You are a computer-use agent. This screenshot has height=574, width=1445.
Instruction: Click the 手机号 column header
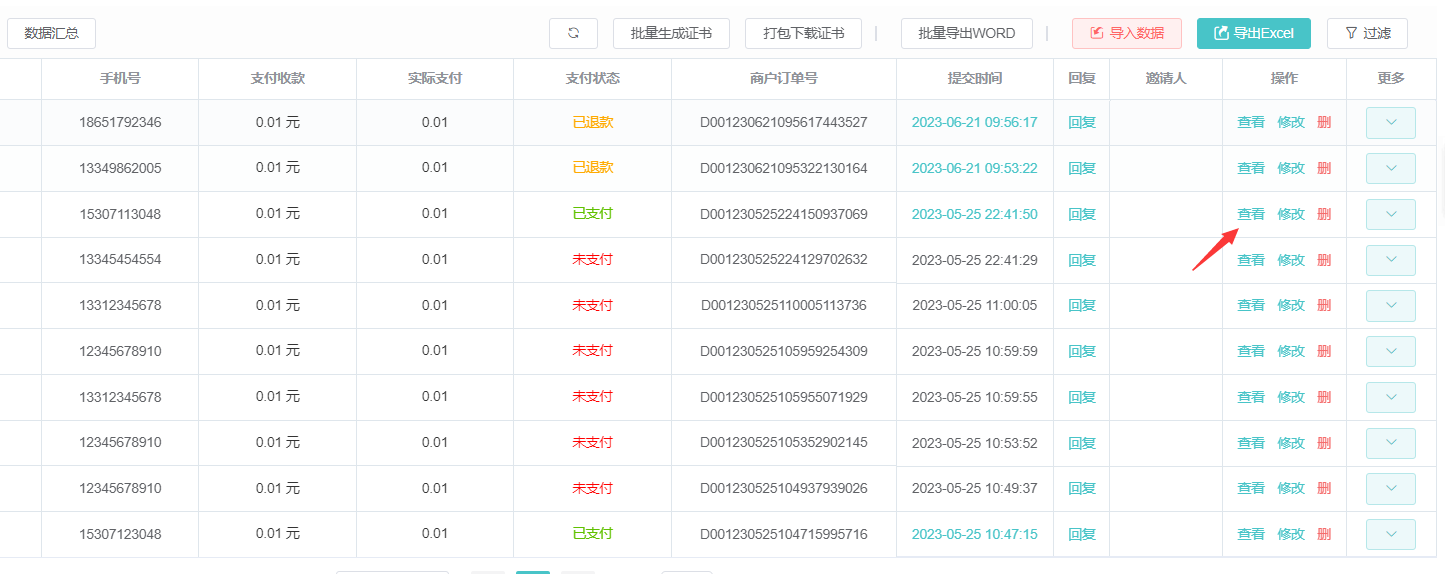point(120,78)
